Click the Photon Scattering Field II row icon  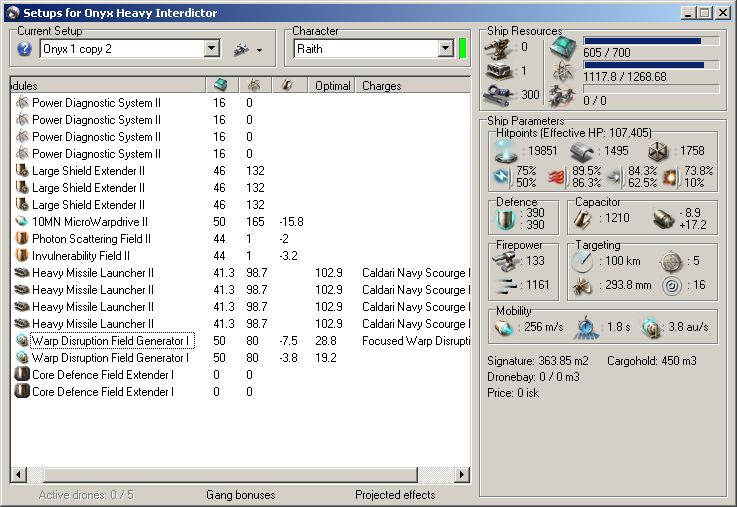[x=22, y=238]
